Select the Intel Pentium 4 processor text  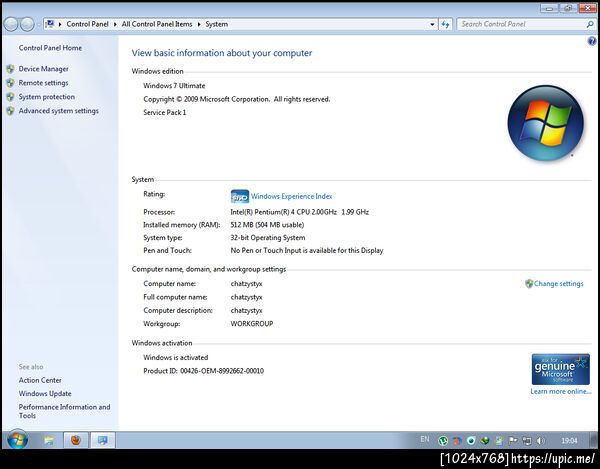click(x=300, y=212)
